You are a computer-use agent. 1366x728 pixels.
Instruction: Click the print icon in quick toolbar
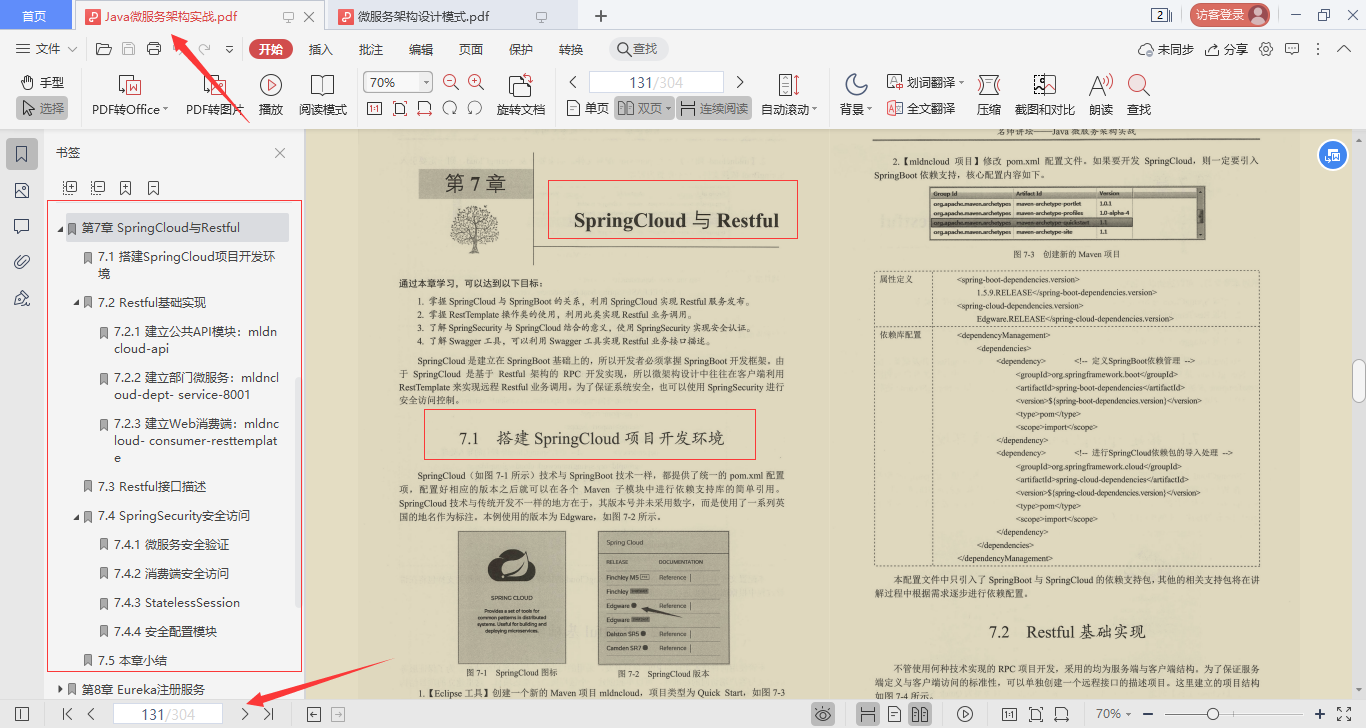(154, 49)
